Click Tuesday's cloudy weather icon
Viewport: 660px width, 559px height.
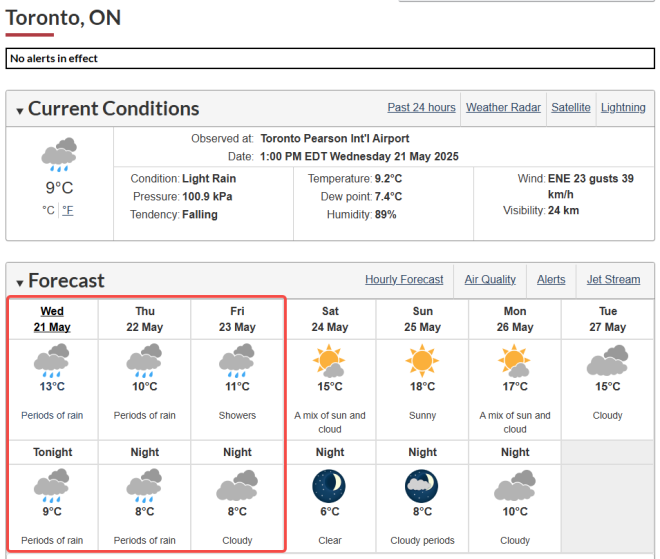(607, 359)
